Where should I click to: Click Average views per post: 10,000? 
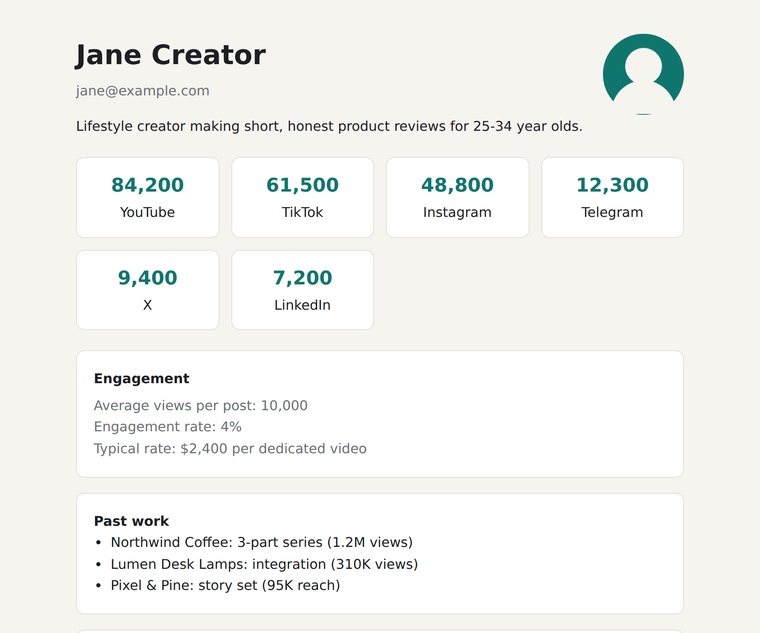[x=201, y=405]
